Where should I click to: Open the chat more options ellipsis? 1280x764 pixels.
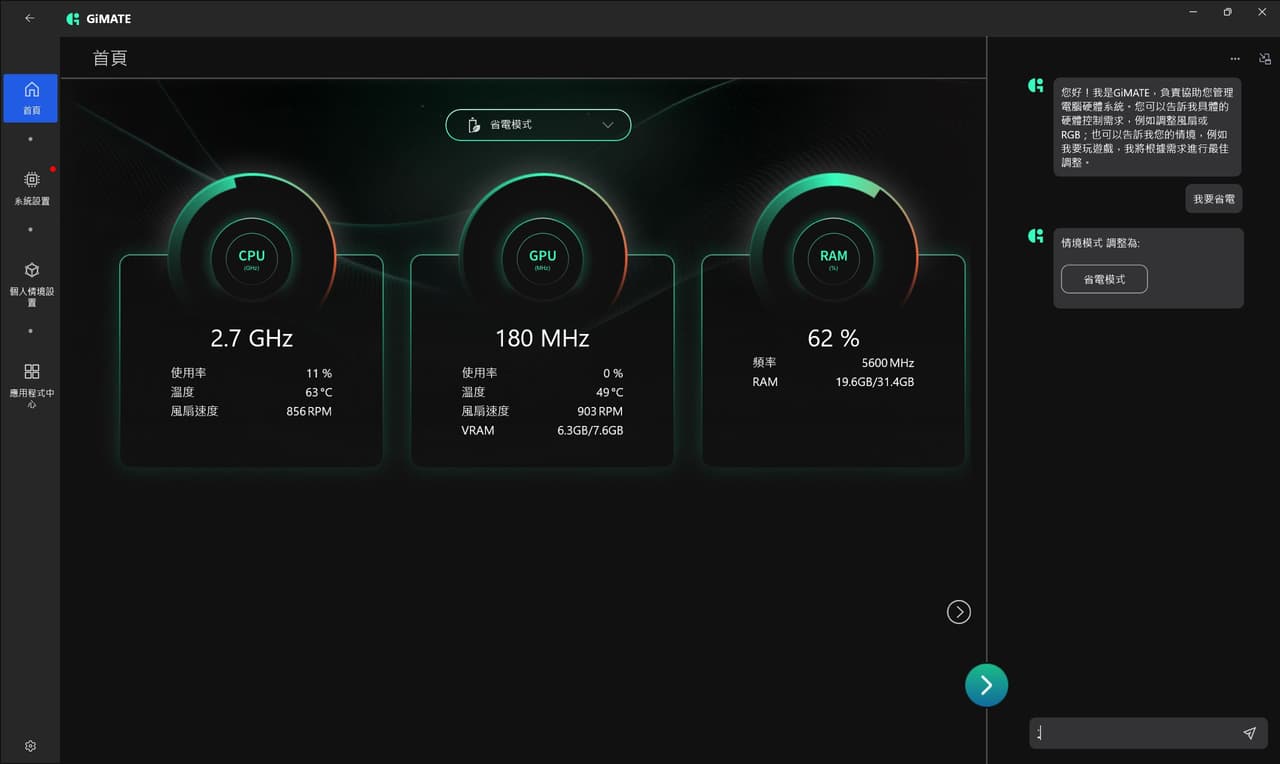1235,59
